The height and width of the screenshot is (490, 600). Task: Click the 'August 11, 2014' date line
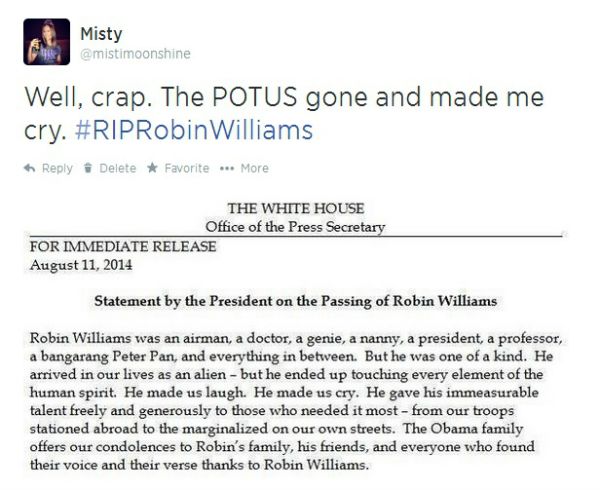pyautogui.click(x=81, y=265)
